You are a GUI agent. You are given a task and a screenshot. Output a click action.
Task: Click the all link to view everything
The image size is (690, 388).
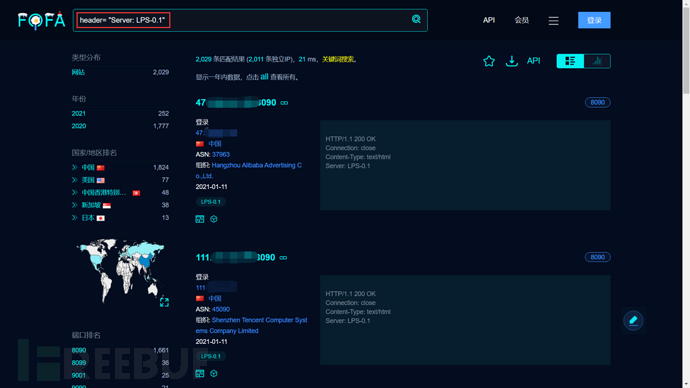pos(264,77)
